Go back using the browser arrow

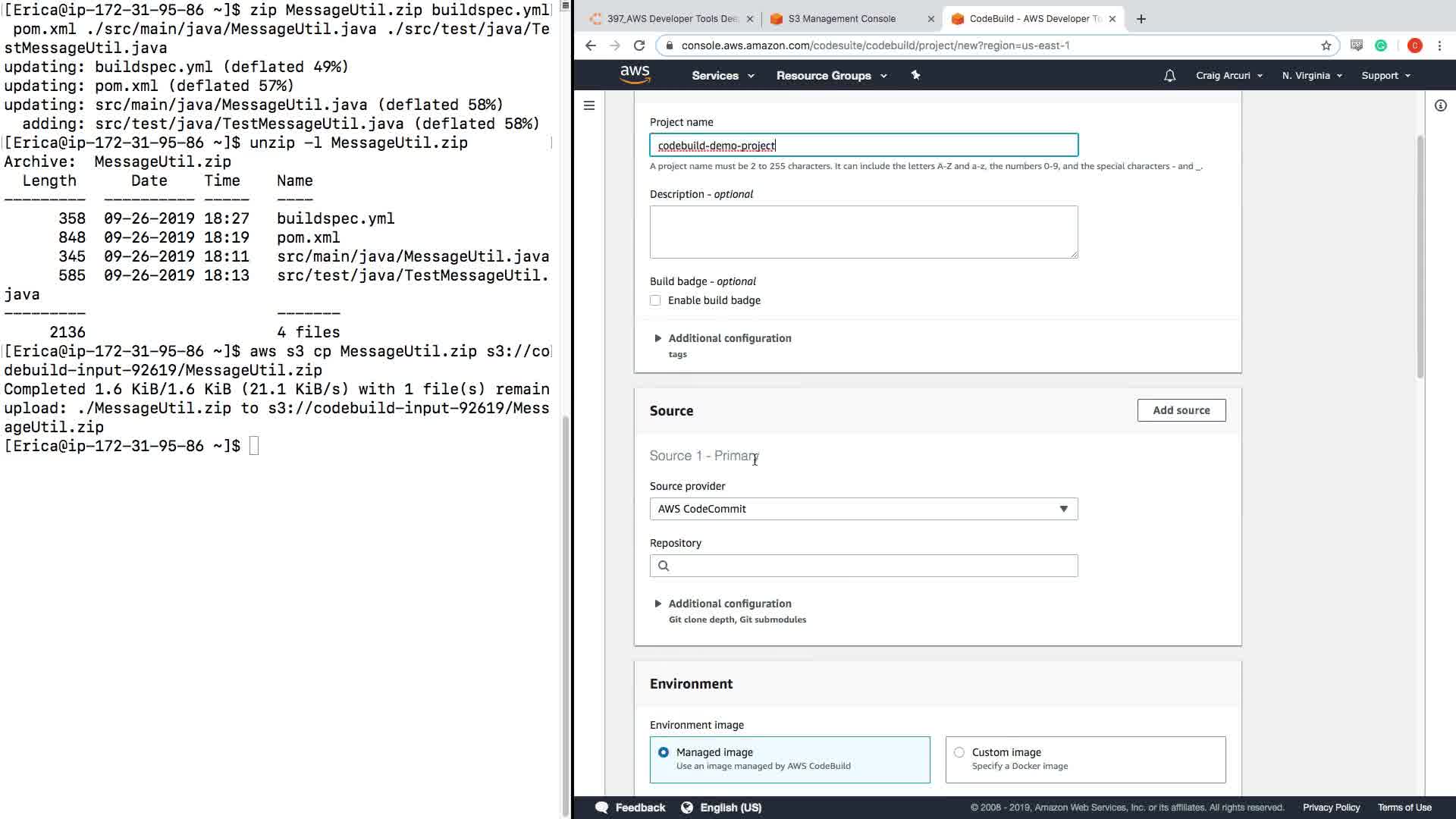(591, 45)
